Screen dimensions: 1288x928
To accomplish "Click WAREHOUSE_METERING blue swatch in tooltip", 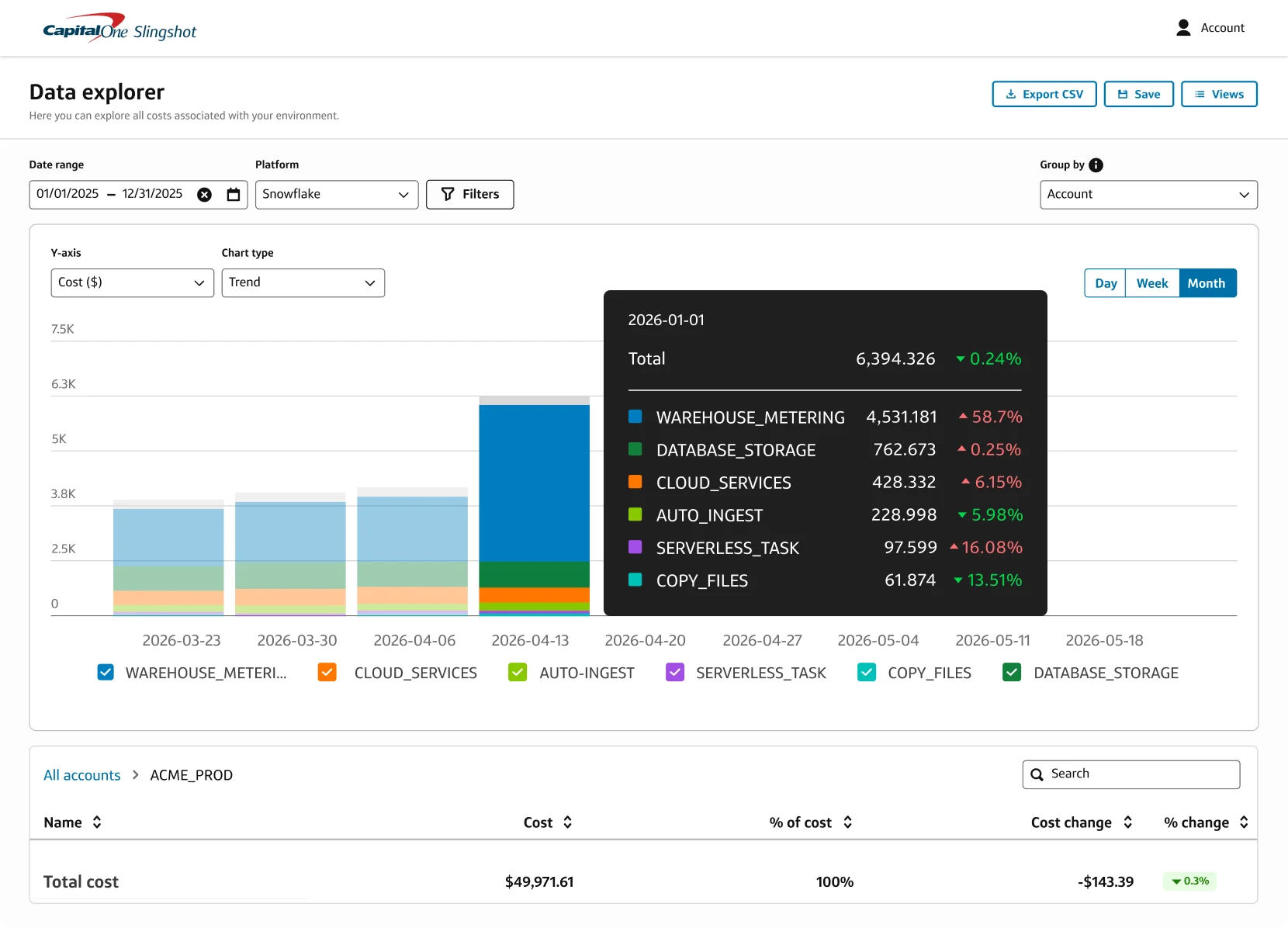I will pyautogui.click(x=635, y=417).
